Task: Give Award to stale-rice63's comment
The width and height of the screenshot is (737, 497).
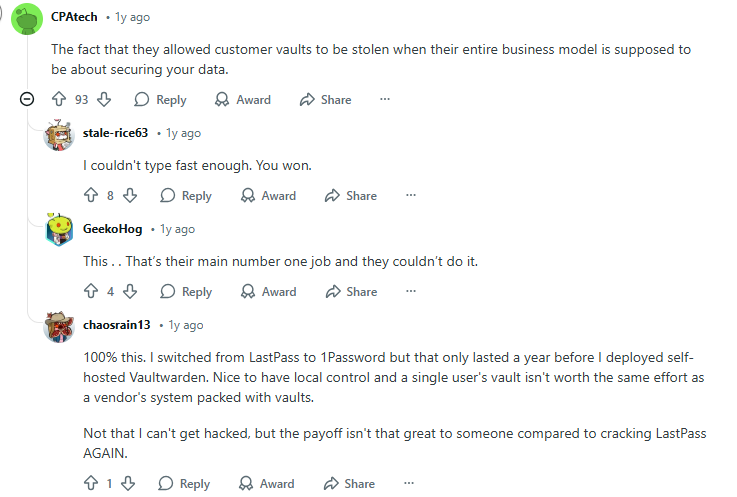Action: click(x=268, y=196)
